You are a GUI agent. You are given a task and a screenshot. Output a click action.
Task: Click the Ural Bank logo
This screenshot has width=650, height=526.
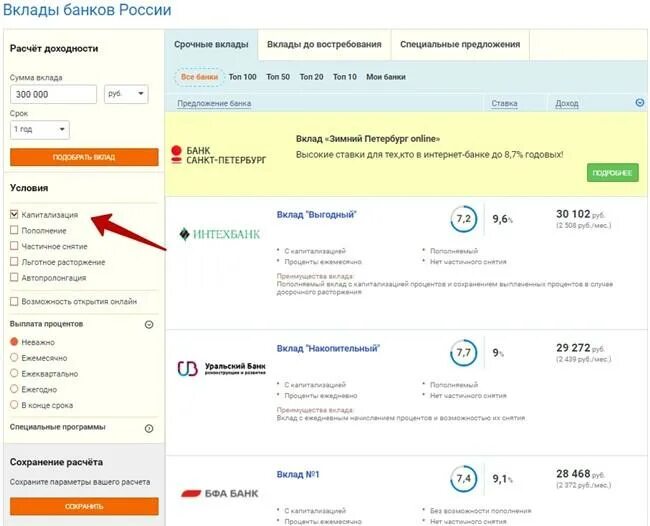click(x=221, y=368)
